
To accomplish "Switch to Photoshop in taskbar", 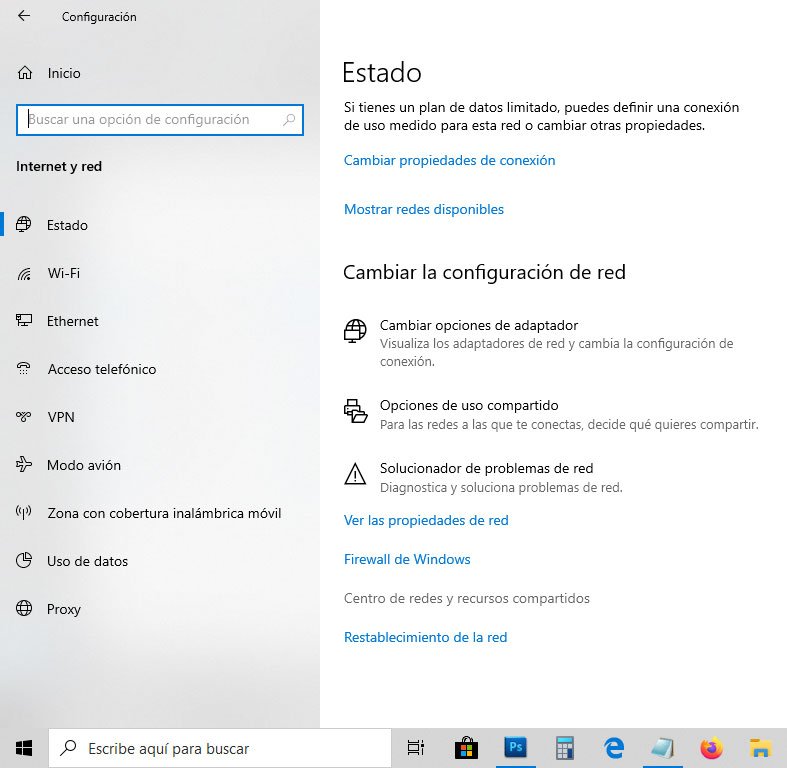I will [515, 747].
